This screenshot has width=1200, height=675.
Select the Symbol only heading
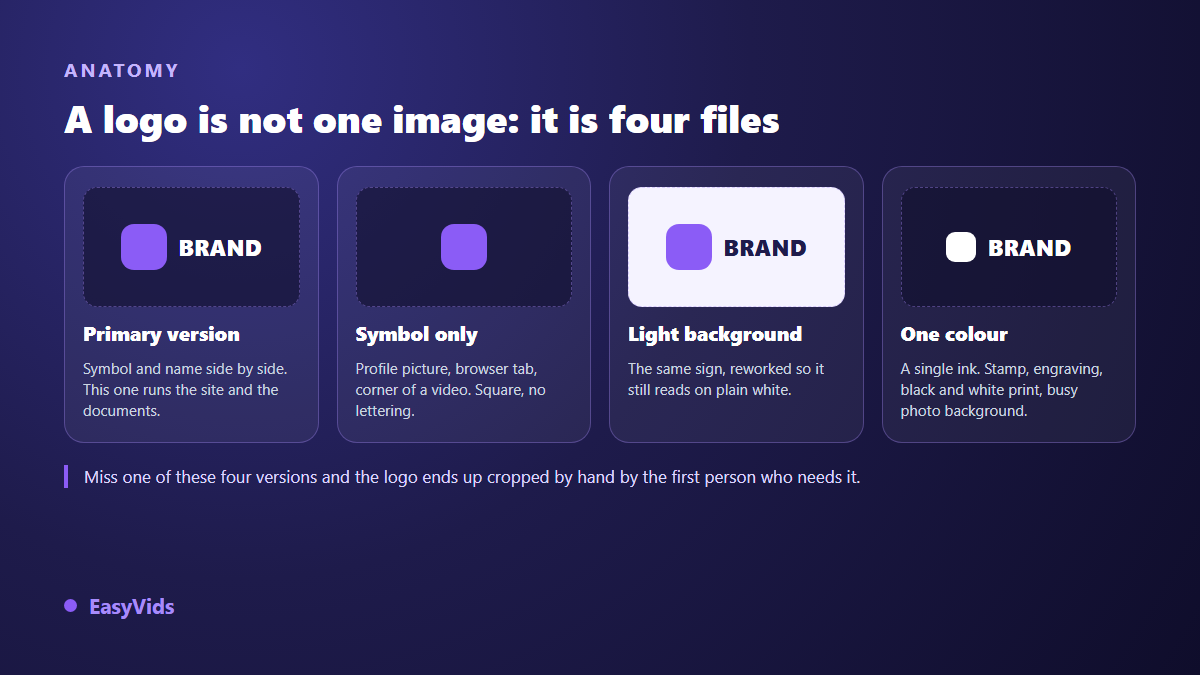pos(417,334)
